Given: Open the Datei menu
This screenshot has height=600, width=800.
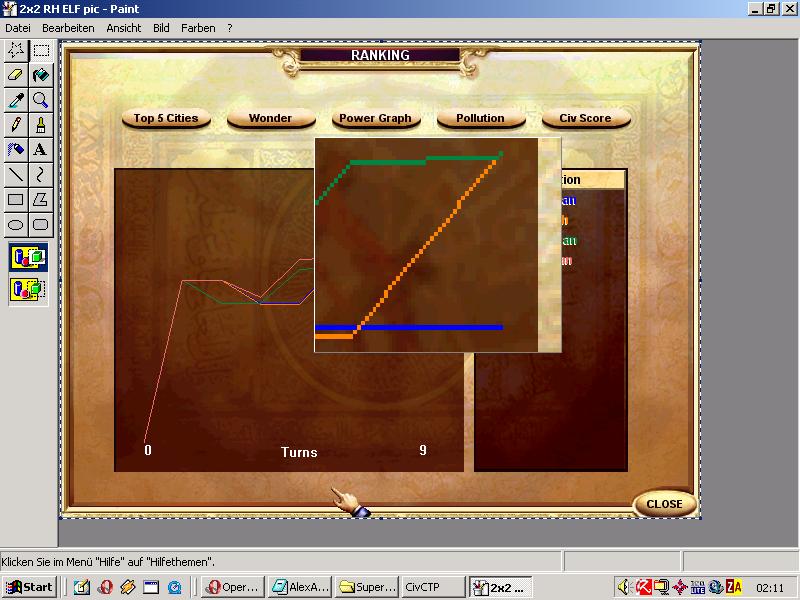Looking at the screenshot, I should click(18, 28).
